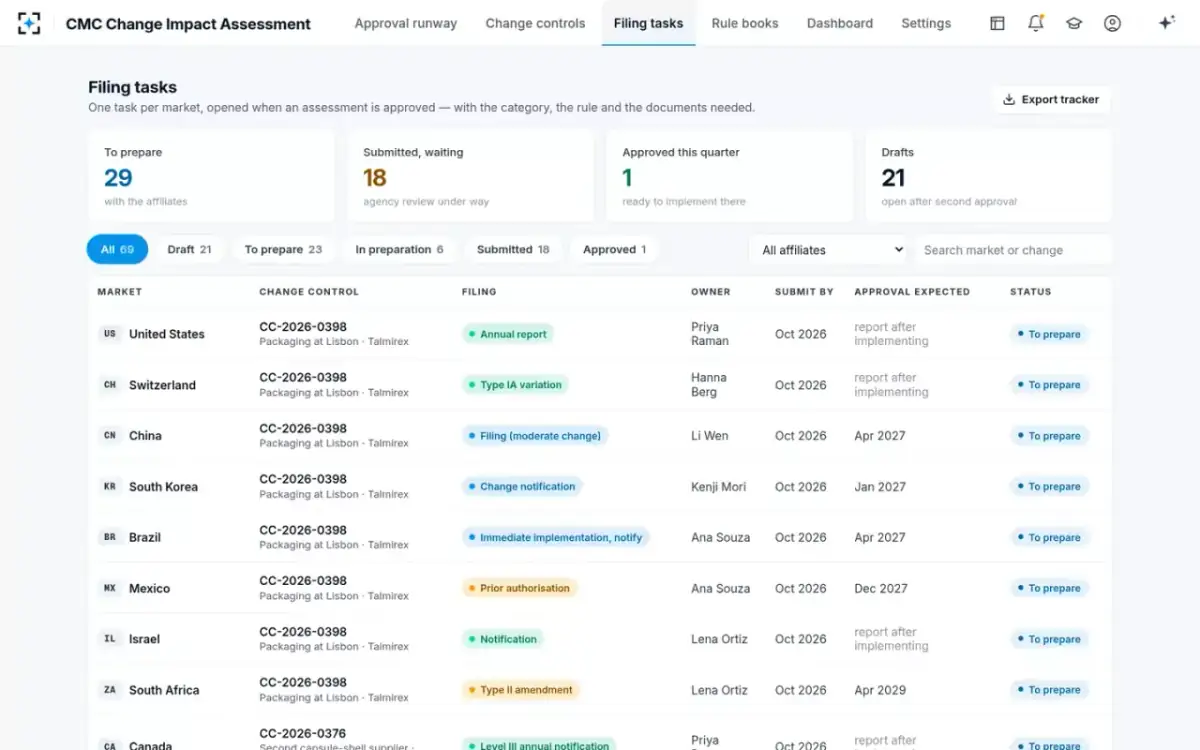Screen dimensions: 1200x750
Task: Click the Israel Notification filing tag
Action: click(x=504, y=639)
